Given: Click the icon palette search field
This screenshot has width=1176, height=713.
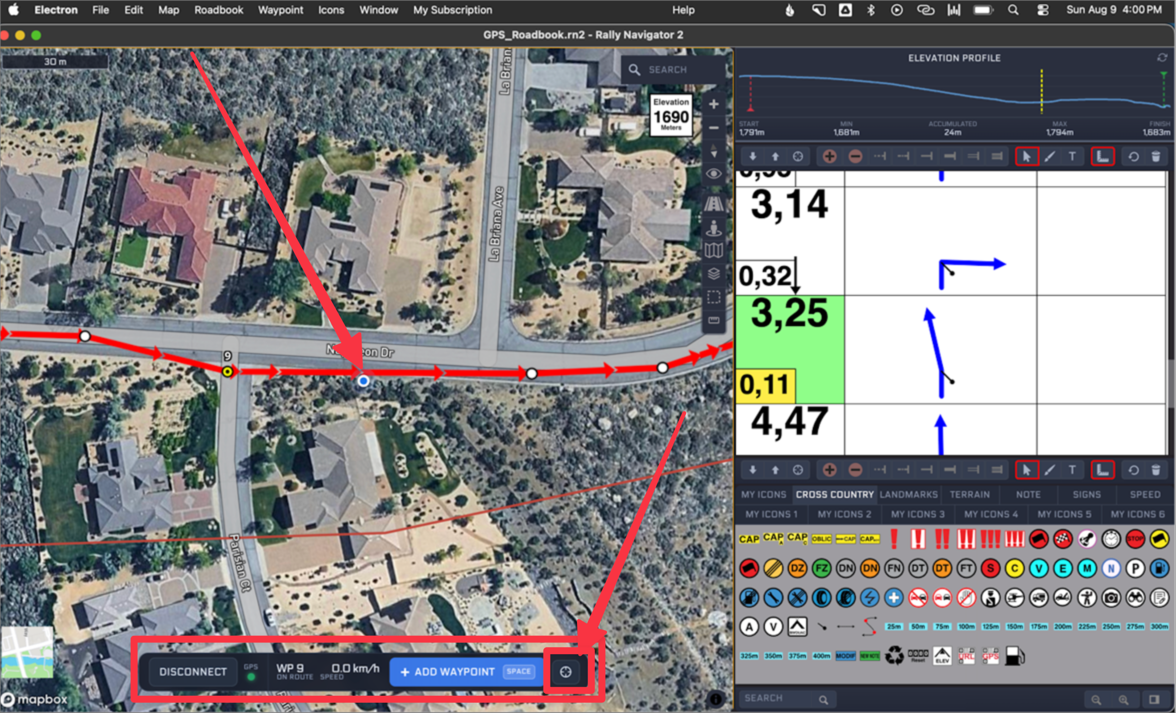Looking at the screenshot, I should [x=787, y=698].
